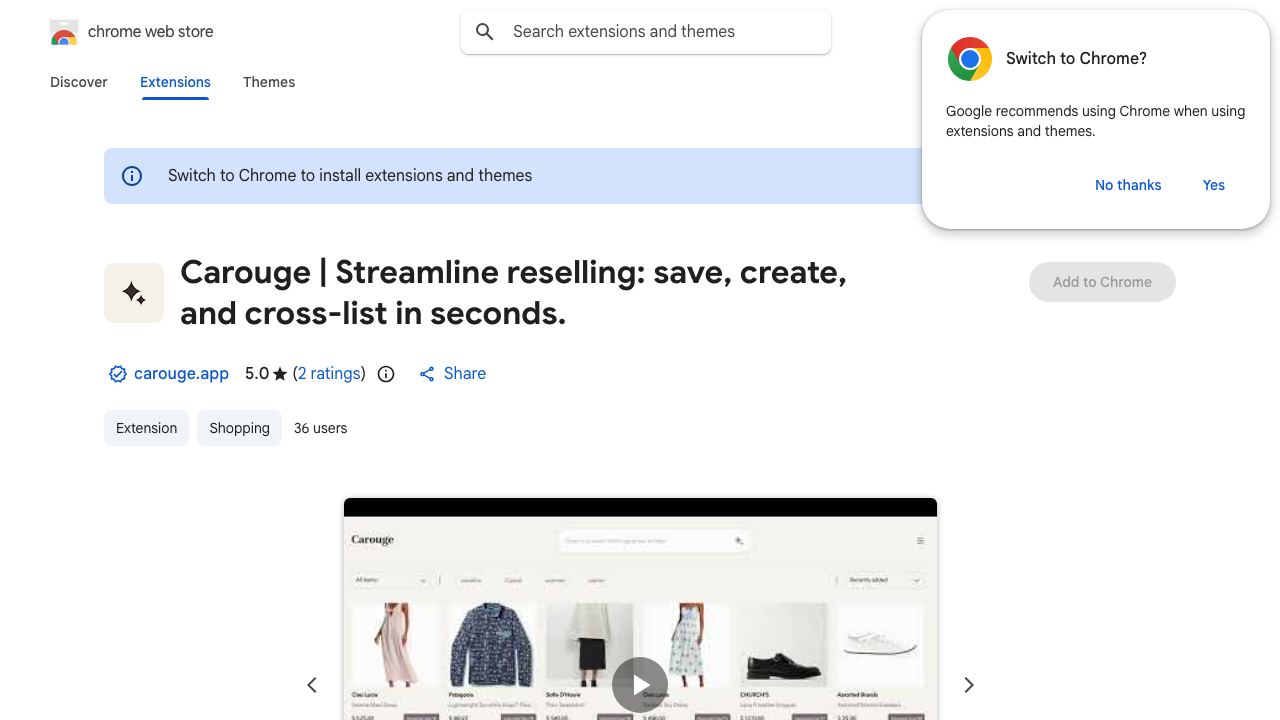The image size is (1280, 720).
Task: Select the Shopping category chip
Action: pyautogui.click(x=239, y=428)
